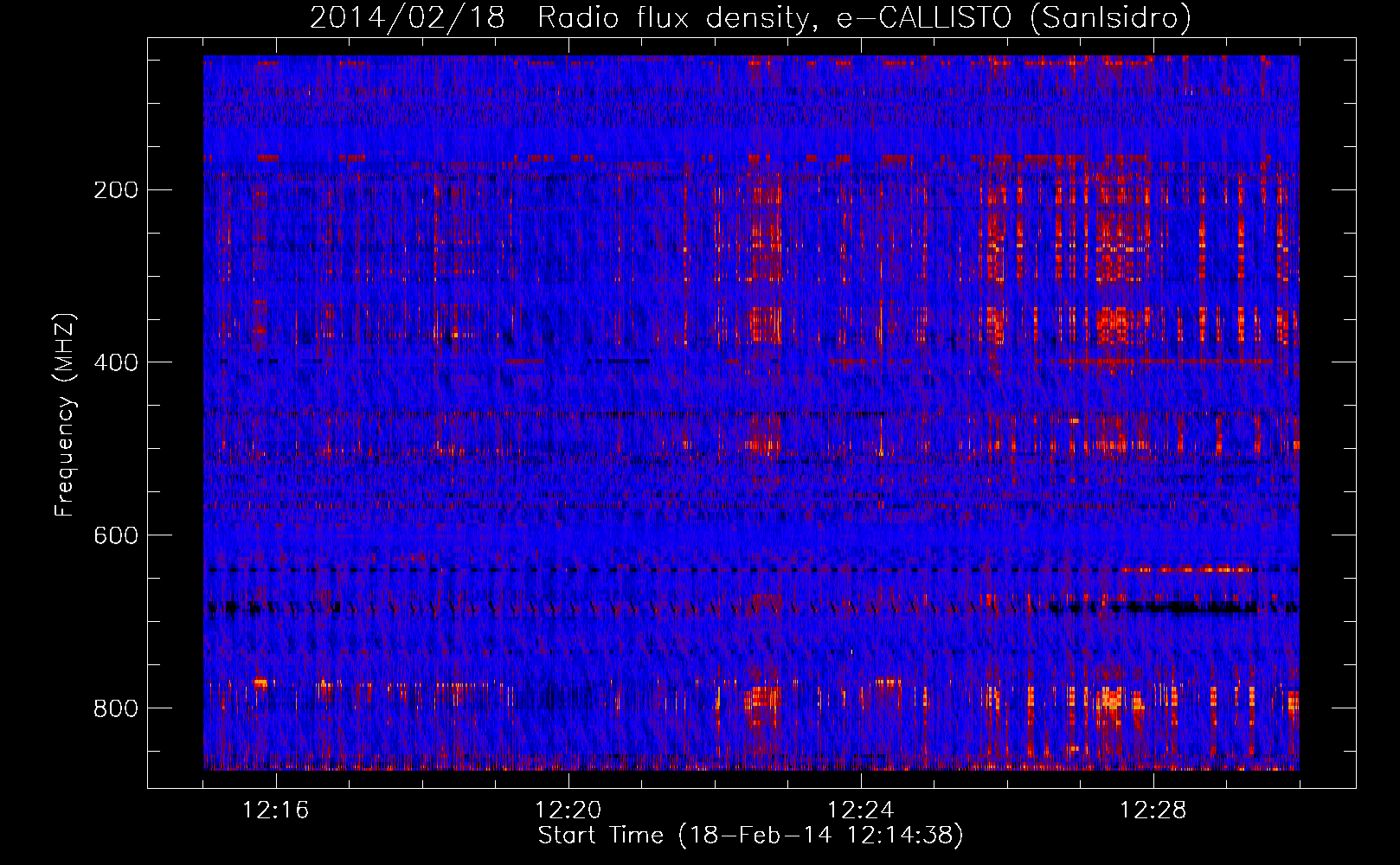Select the 'Frequency (MHZ)' axis label
Image resolution: width=1400 pixels, height=865 pixels.
(65, 415)
